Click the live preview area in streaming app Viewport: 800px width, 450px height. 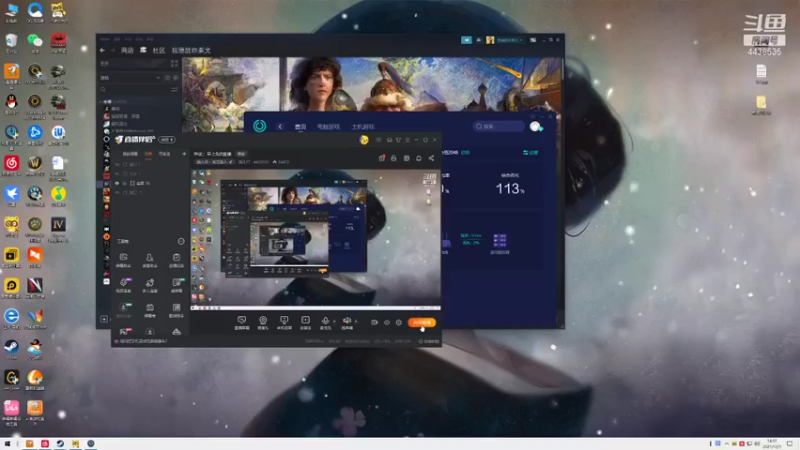click(316, 238)
